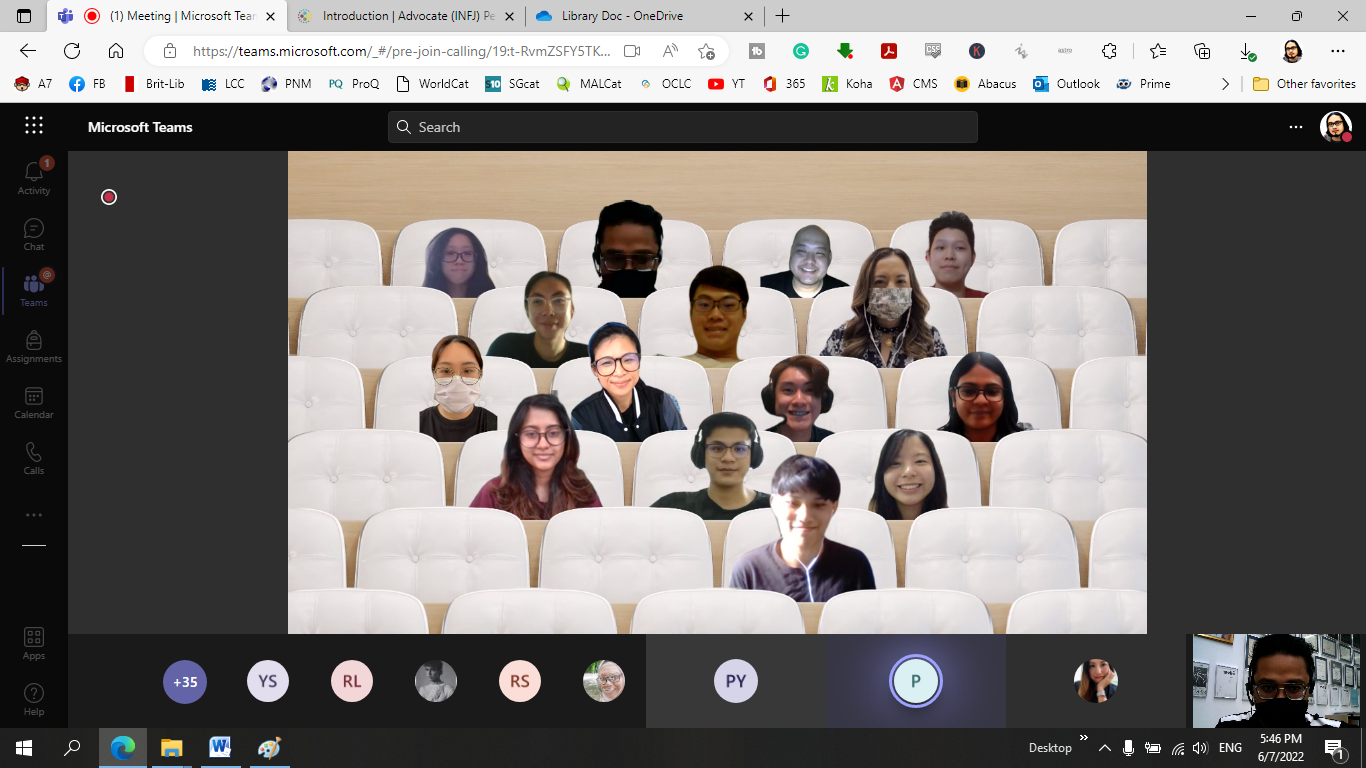Go back in the browser

(28, 51)
